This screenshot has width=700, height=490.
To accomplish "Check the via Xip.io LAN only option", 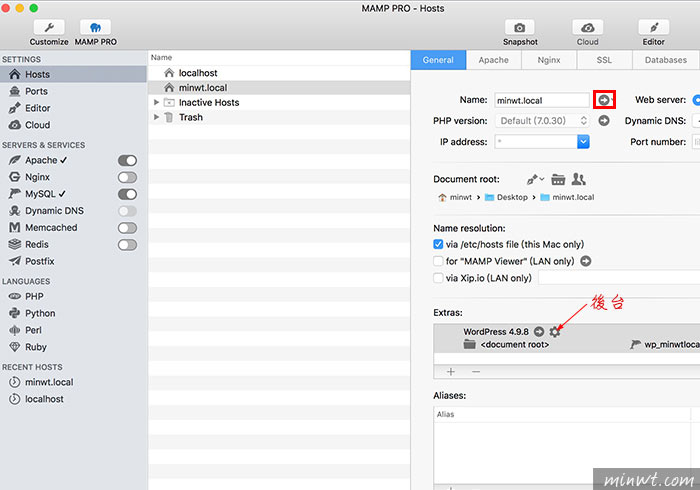I will (x=438, y=278).
